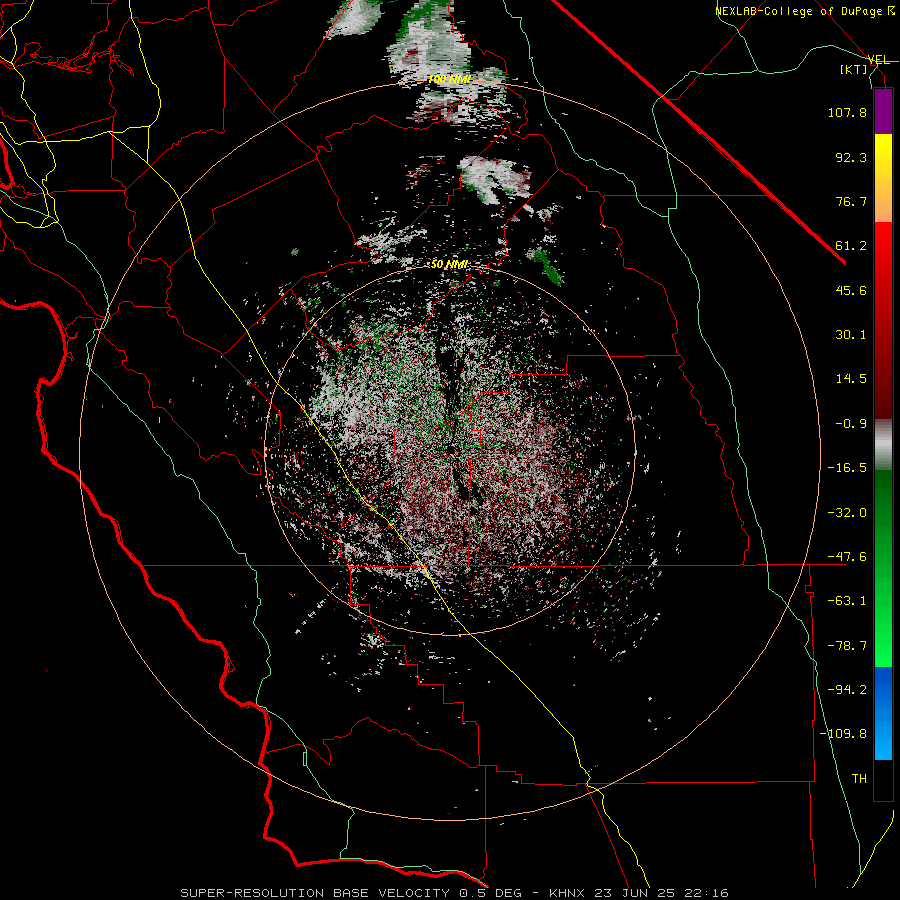Click the 45.6 value on velocity scale

click(851, 290)
